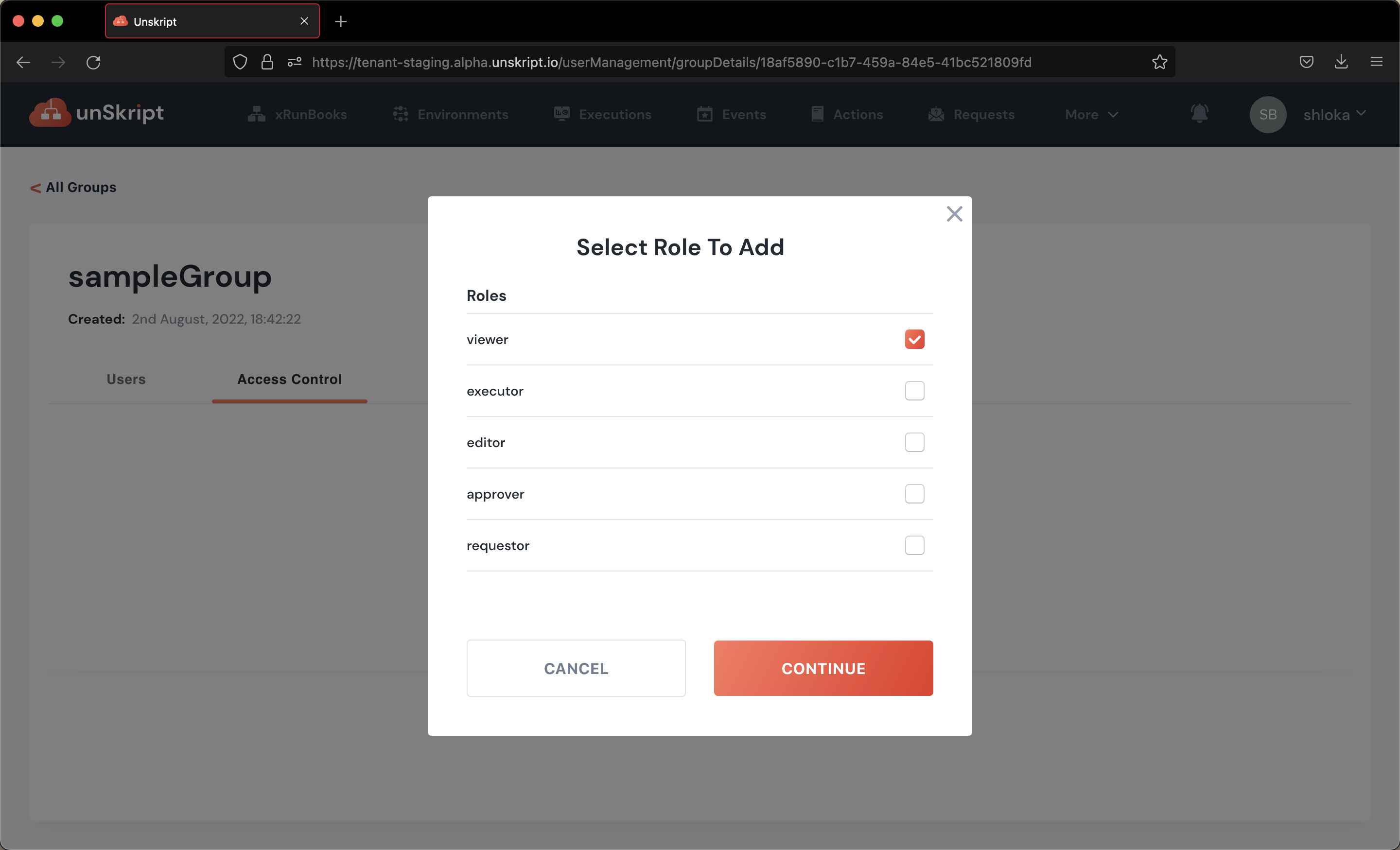
Task: Click the browser forward arrow
Action: [58, 62]
